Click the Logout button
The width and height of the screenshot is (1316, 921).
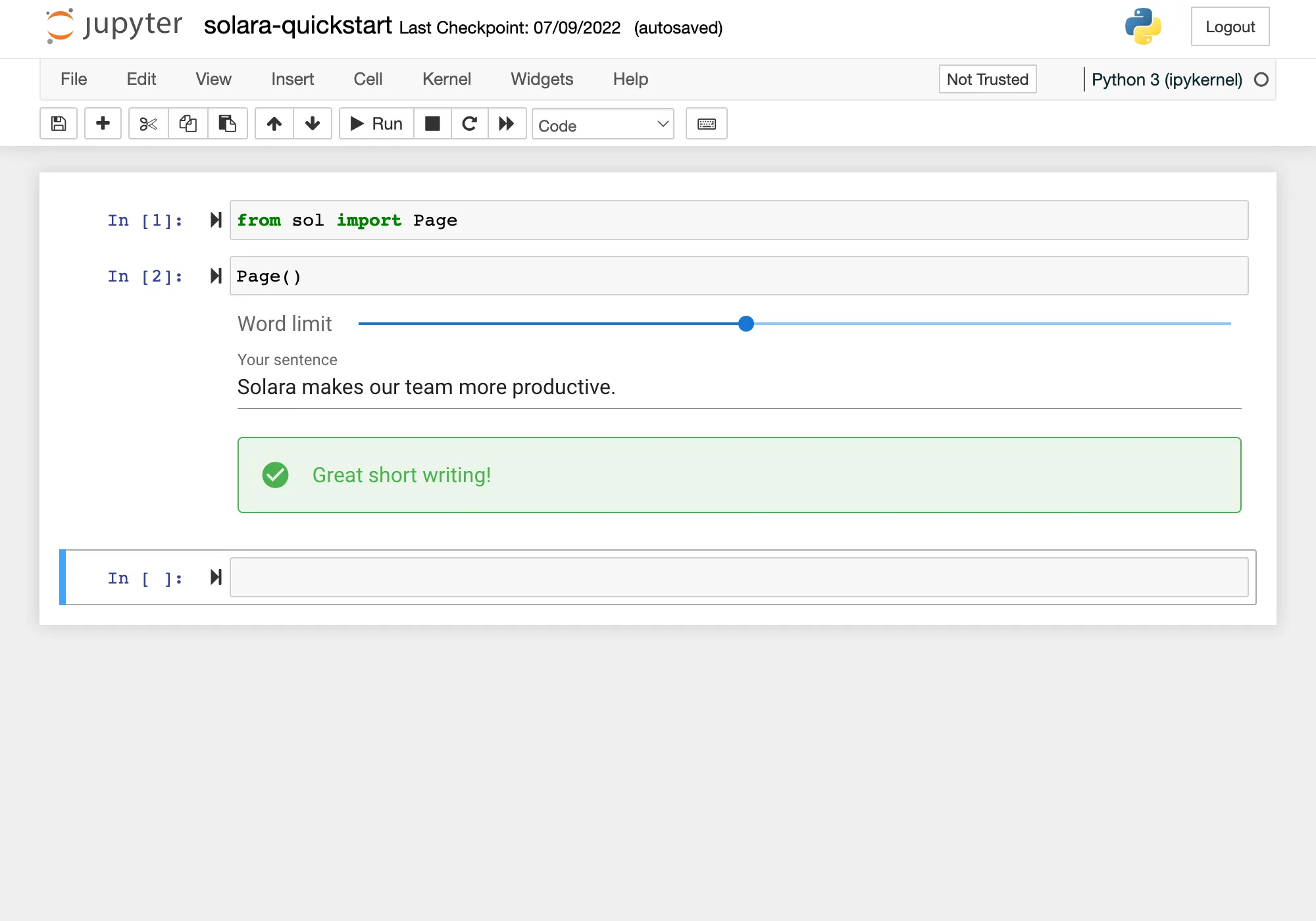pyautogui.click(x=1229, y=27)
